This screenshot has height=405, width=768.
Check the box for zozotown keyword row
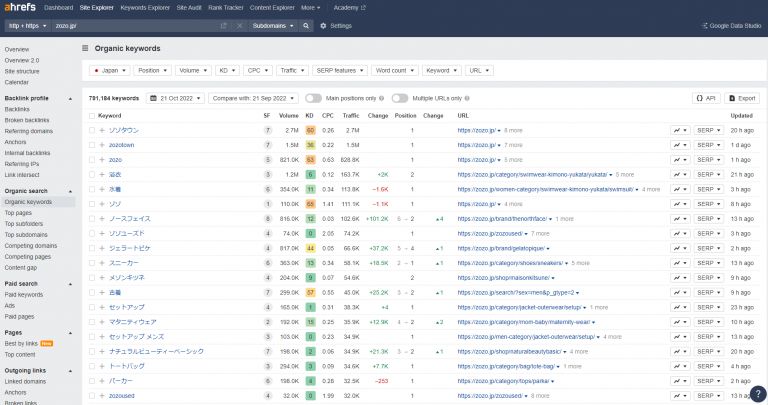coord(91,144)
